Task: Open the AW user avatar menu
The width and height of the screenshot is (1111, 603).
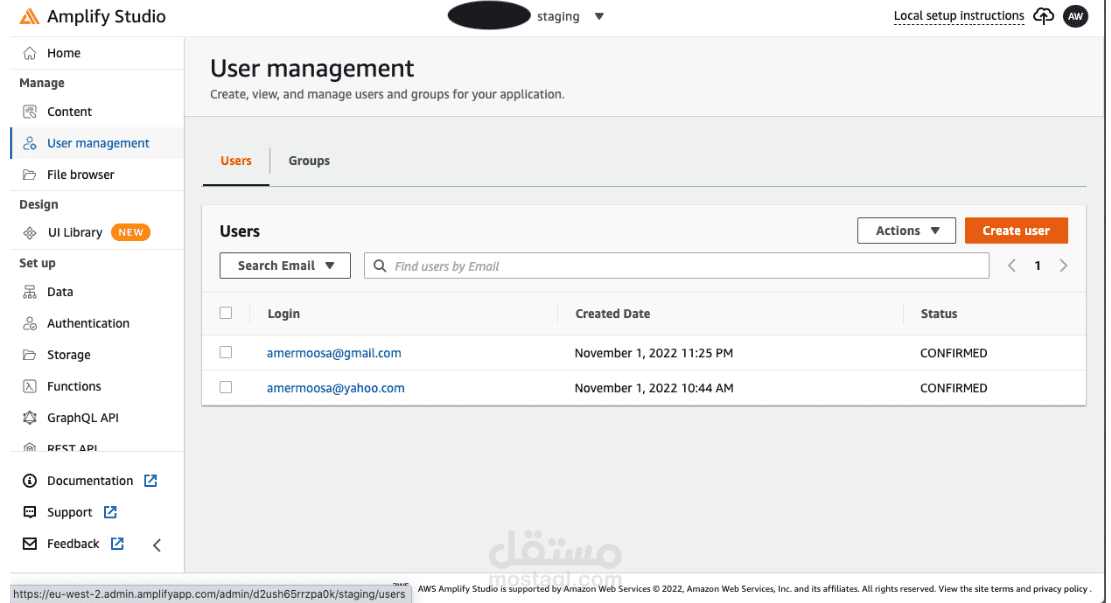Action: pos(1076,16)
